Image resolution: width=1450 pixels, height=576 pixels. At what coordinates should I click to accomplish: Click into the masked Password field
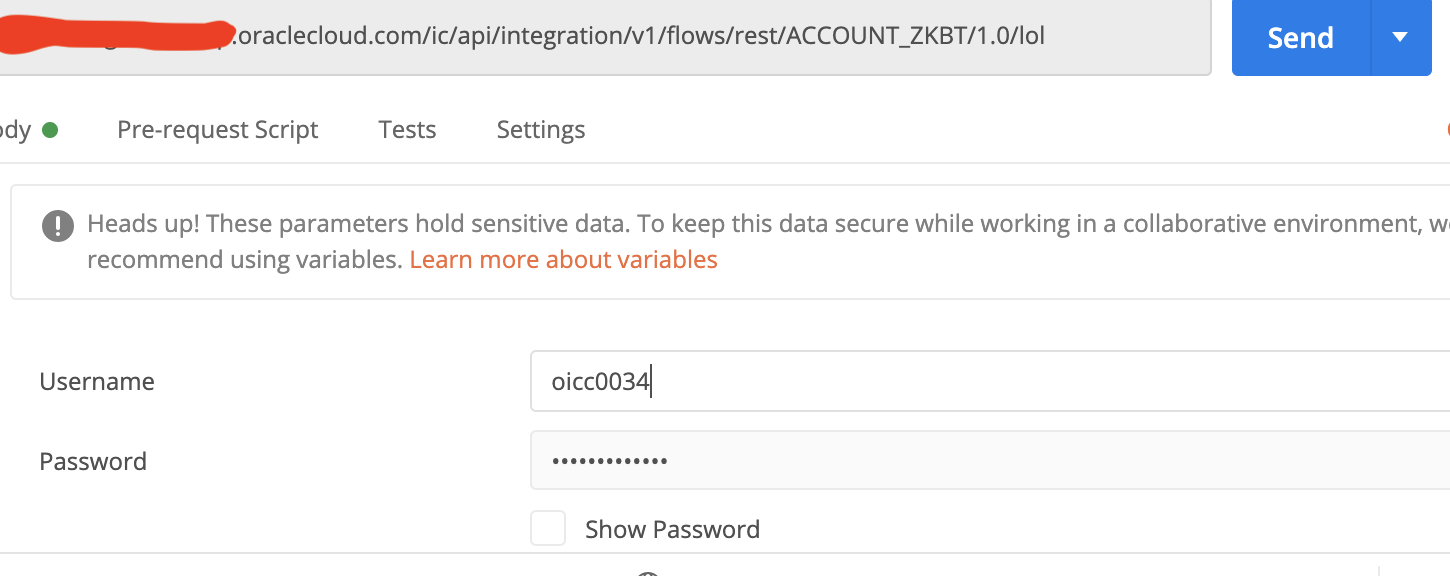pos(900,461)
